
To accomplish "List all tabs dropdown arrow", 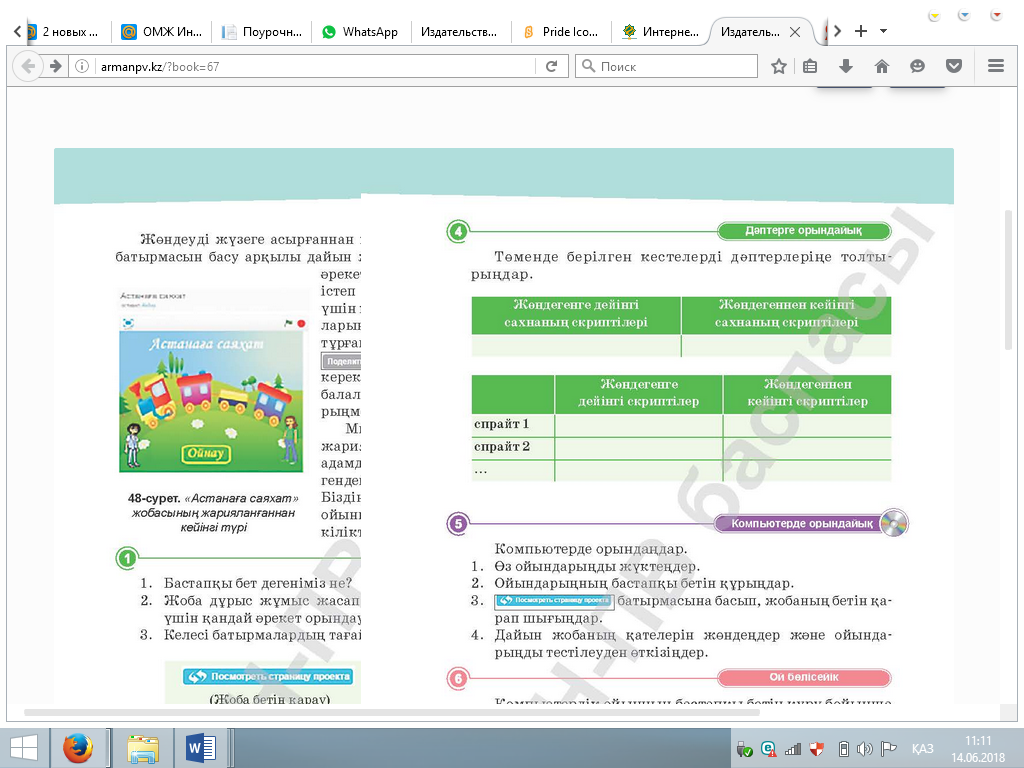I will 884,31.
